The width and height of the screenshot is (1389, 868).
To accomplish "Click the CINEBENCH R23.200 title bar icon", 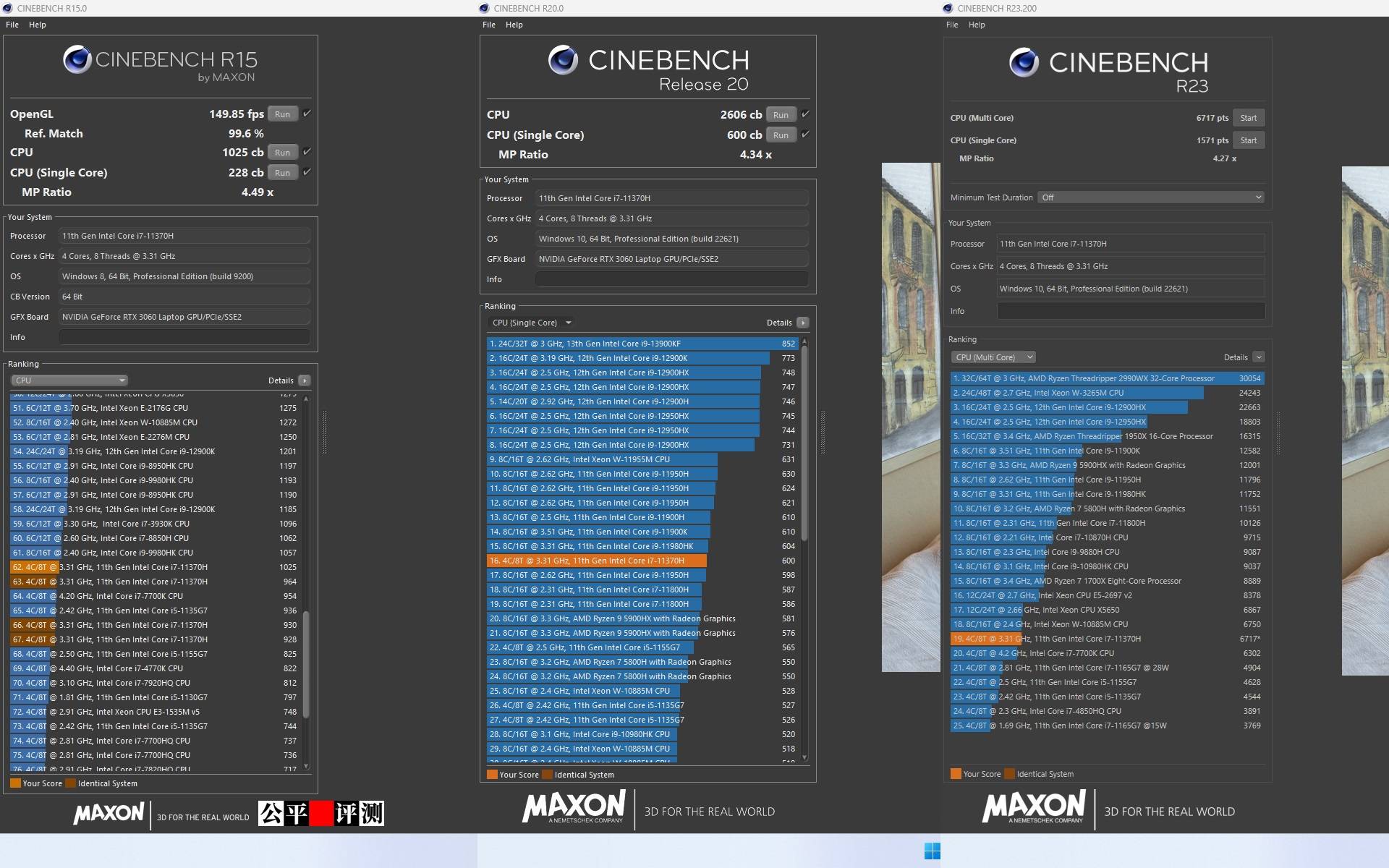I will click(948, 8).
